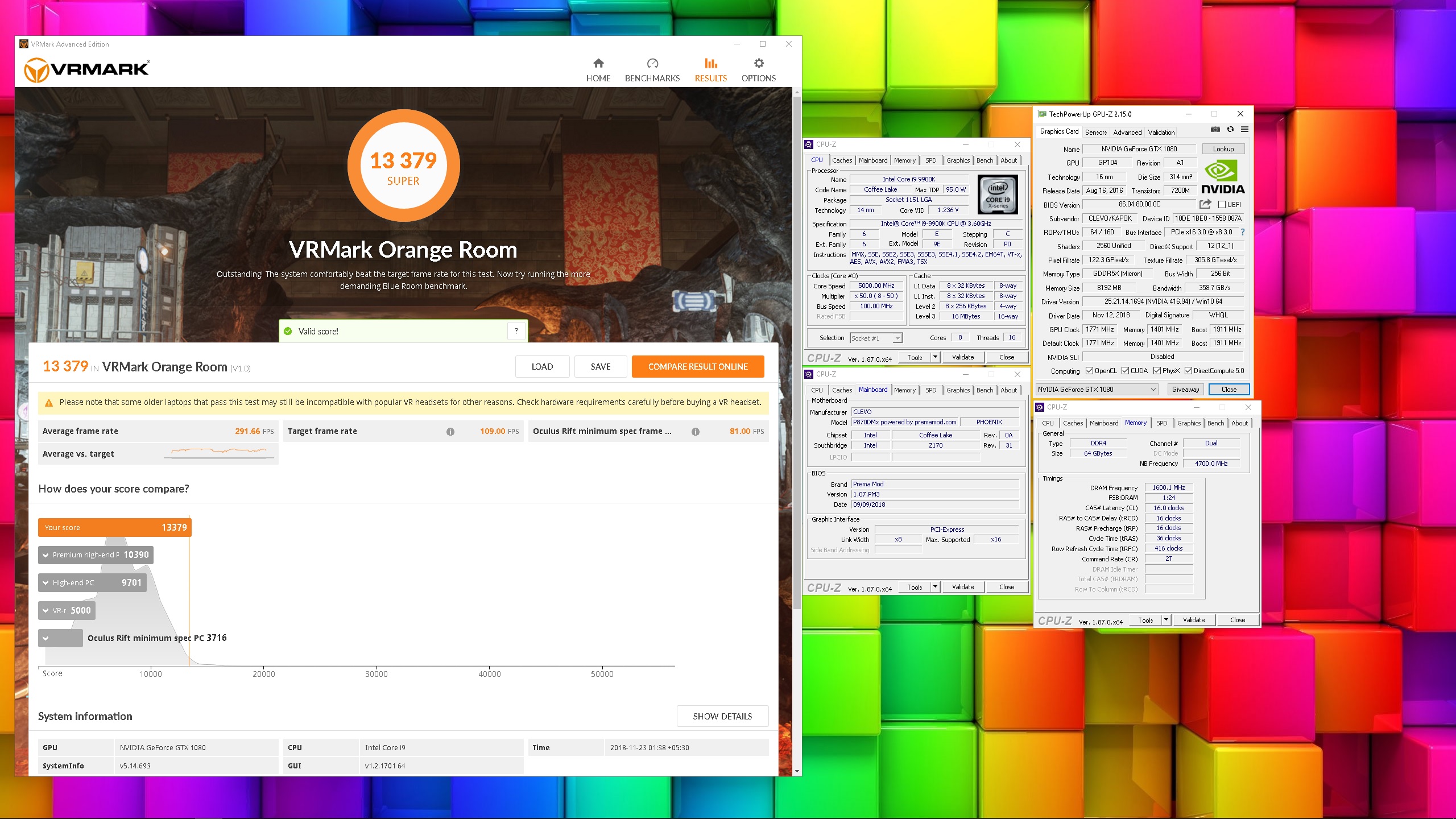Click DRAM Frequency 1600.1 MHz value
Screen dimensions: 1456x819
(x=1169, y=488)
